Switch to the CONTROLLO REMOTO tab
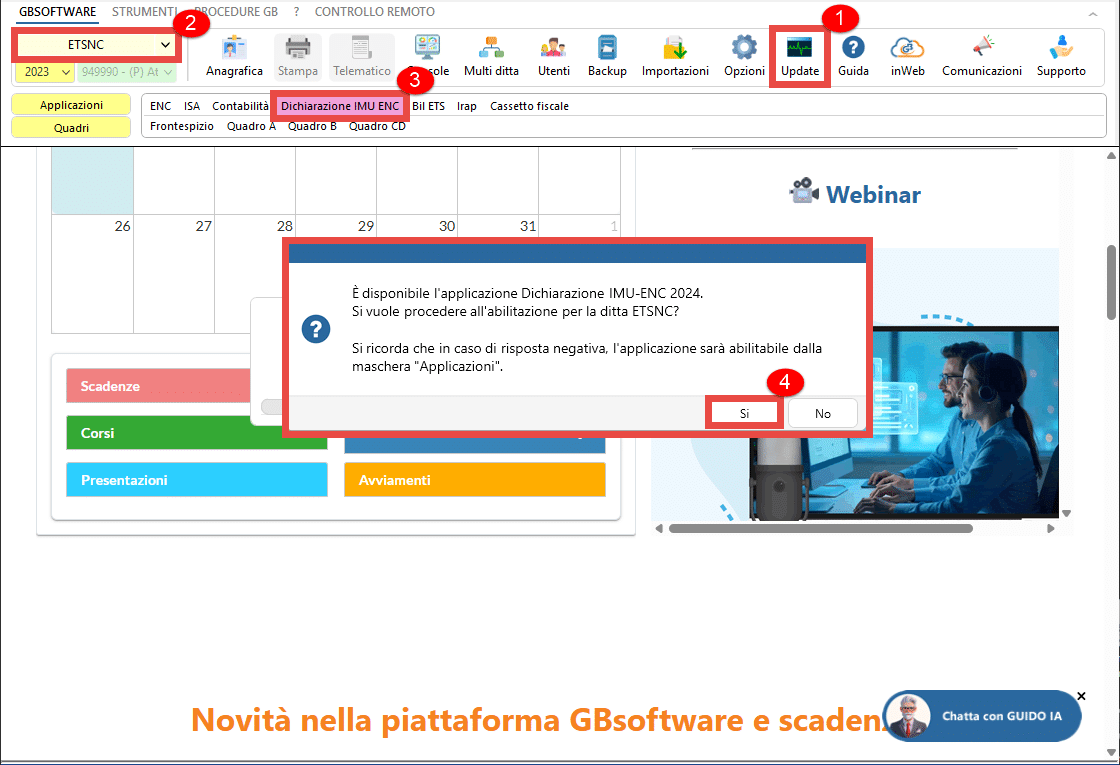The height and width of the screenshot is (765, 1120). [374, 11]
